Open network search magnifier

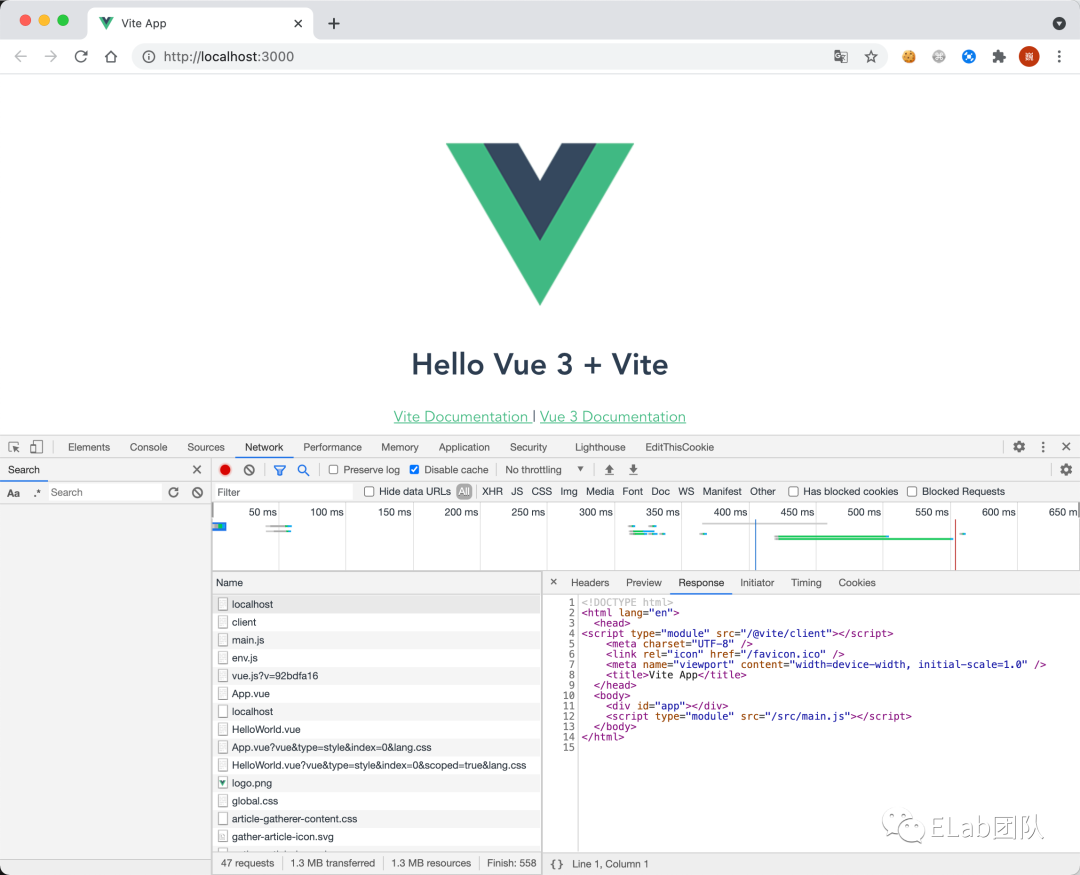(303, 470)
